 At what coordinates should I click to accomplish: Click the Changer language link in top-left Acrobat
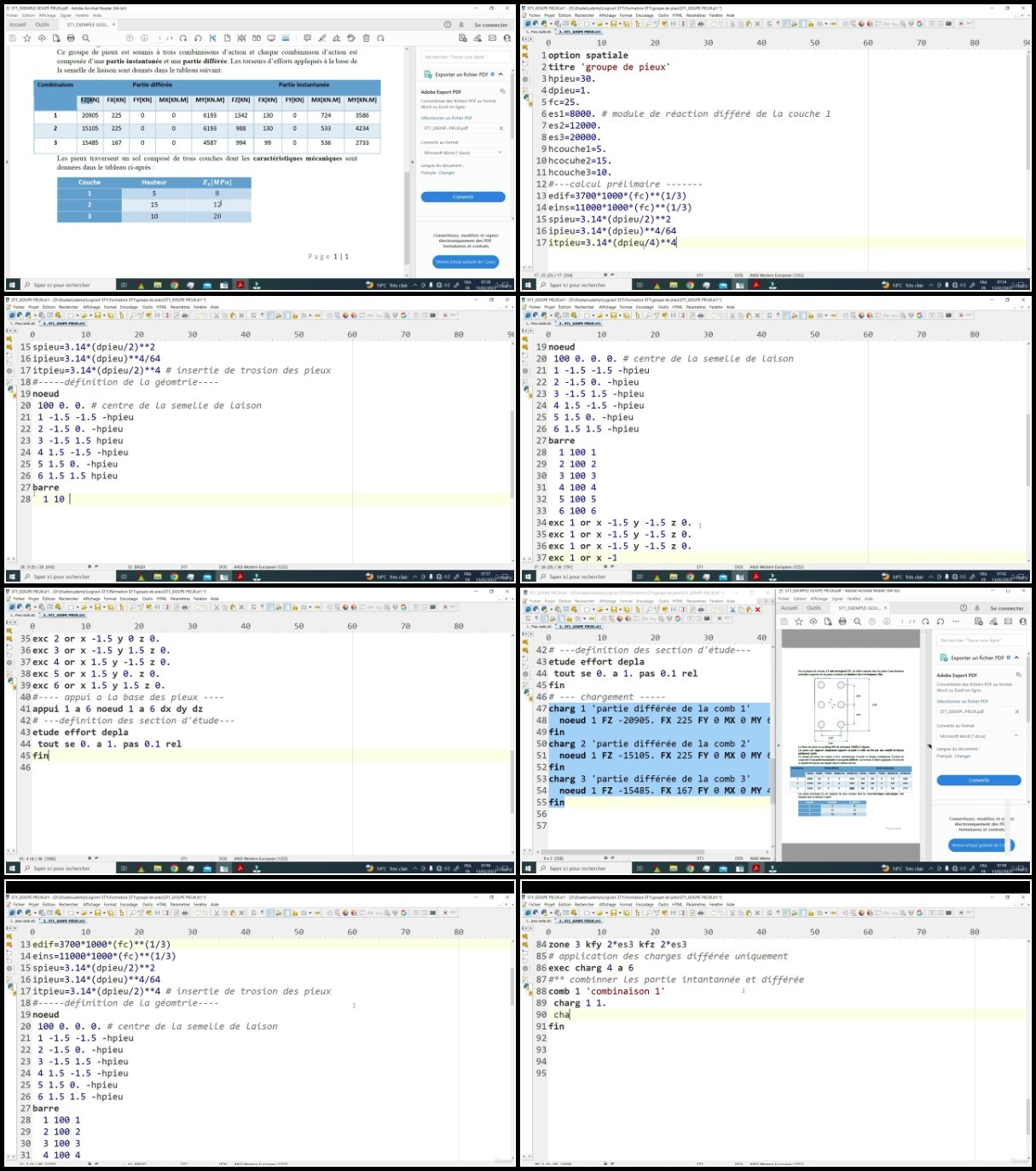coord(447,173)
